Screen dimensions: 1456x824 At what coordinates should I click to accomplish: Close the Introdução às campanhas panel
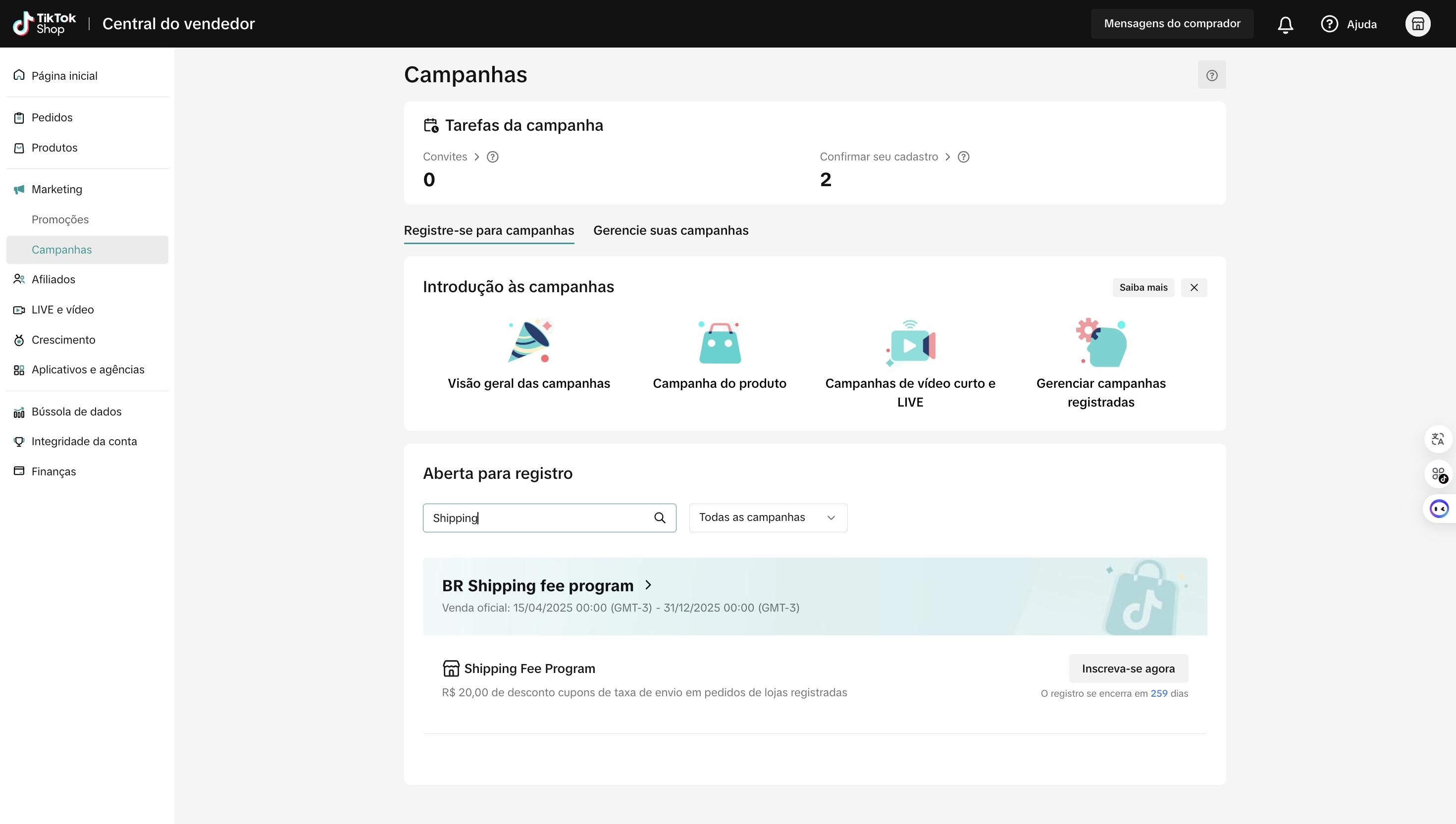point(1194,288)
